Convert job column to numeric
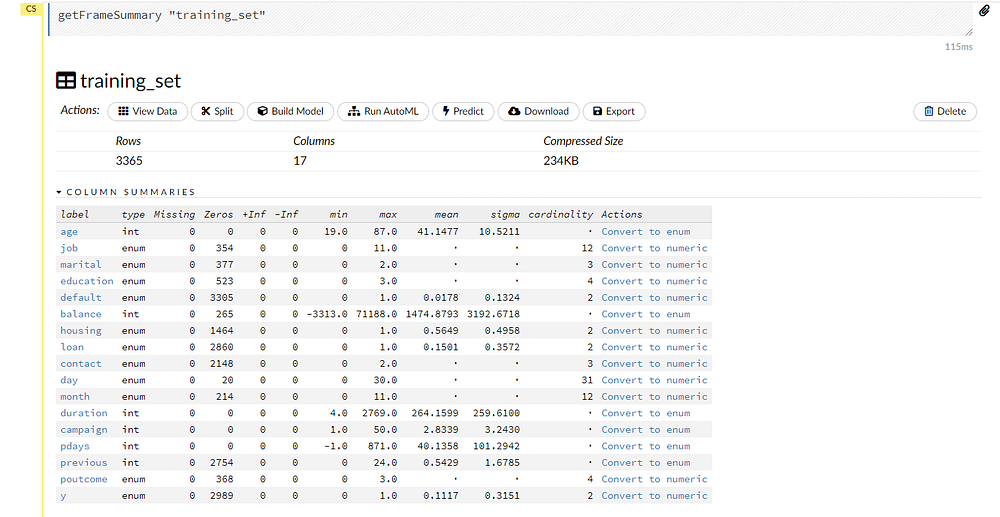This screenshot has height=517, width=1000. [x=654, y=248]
